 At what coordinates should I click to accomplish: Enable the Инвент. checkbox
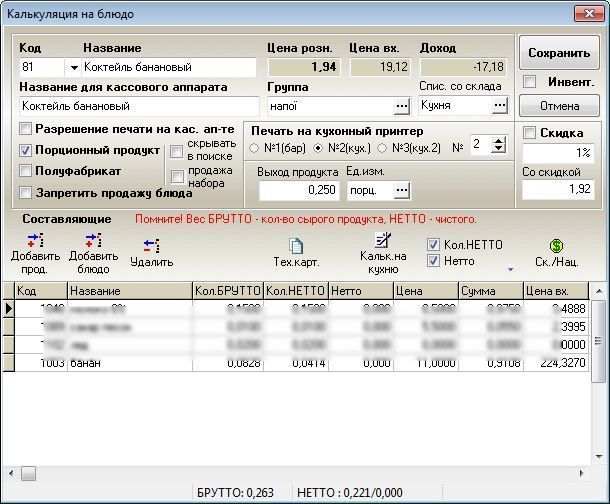(x=529, y=82)
